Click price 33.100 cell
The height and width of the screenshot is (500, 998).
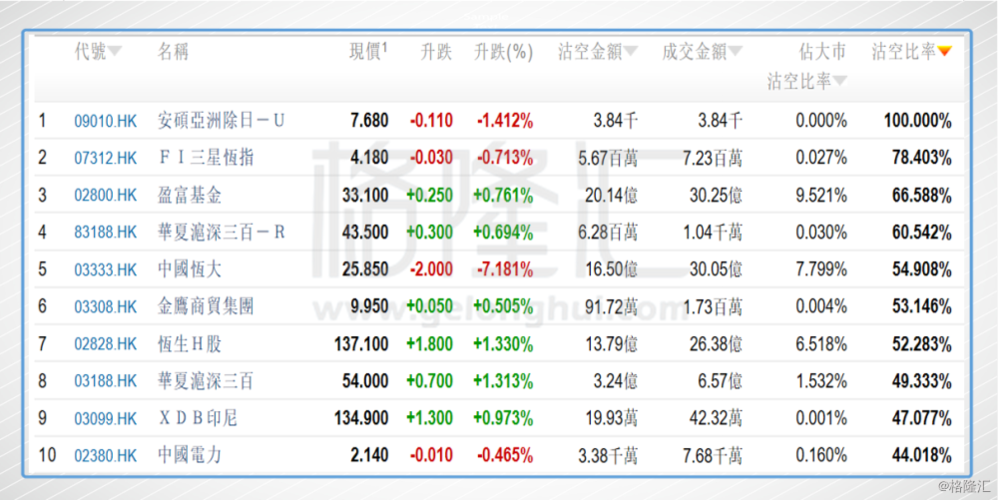point(365,195)
